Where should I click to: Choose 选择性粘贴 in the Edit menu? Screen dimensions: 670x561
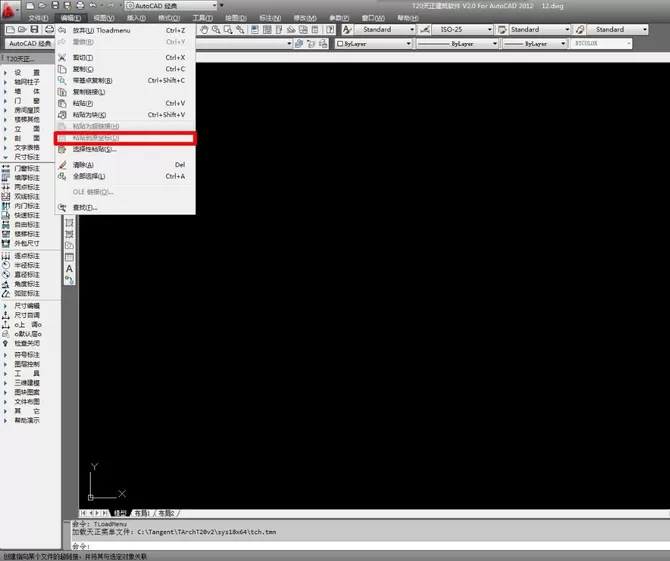[126, 150]
